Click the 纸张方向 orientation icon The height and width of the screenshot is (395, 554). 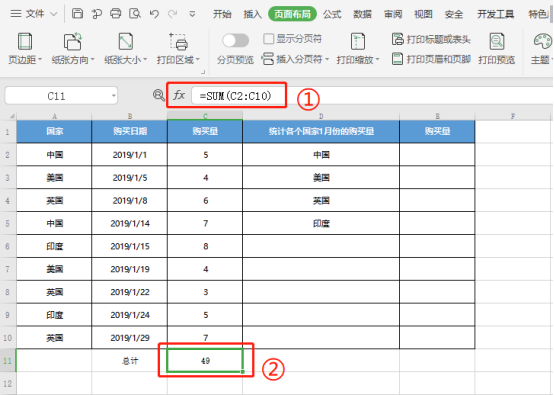[x=72, y=42]
